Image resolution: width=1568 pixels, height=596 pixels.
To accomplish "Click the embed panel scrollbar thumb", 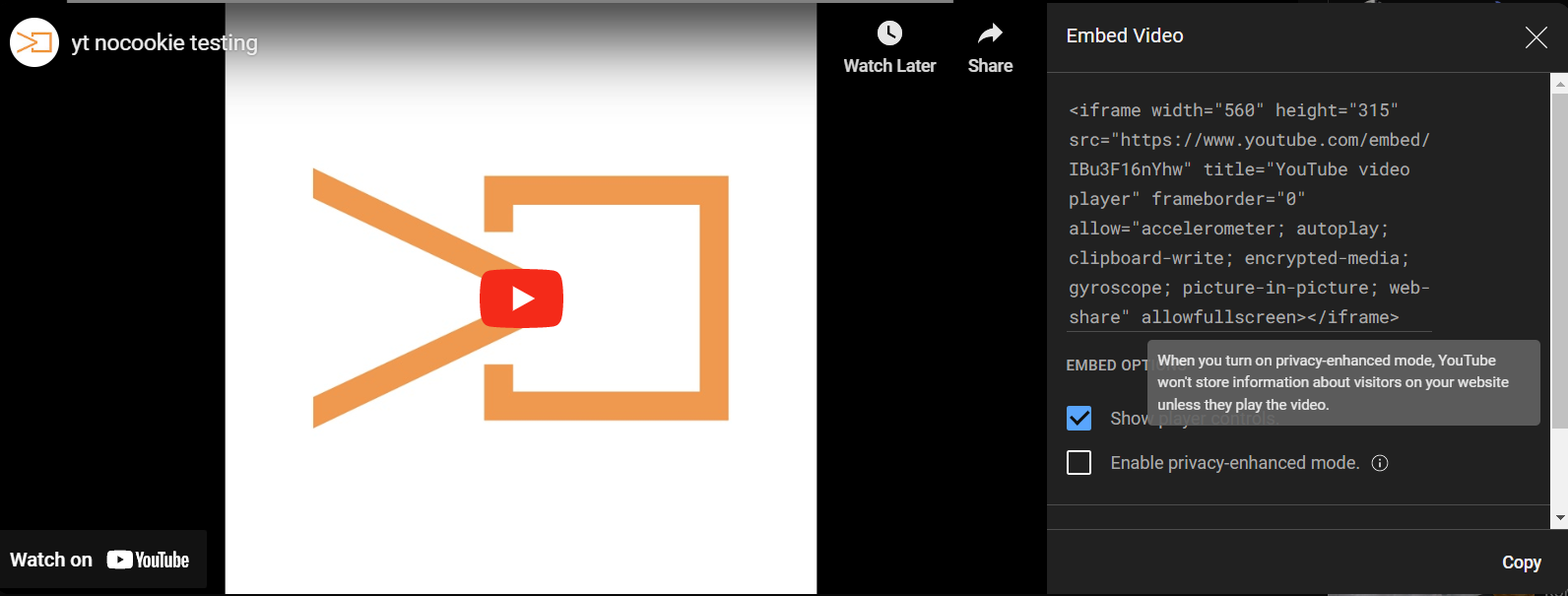I will point(1559,261).
